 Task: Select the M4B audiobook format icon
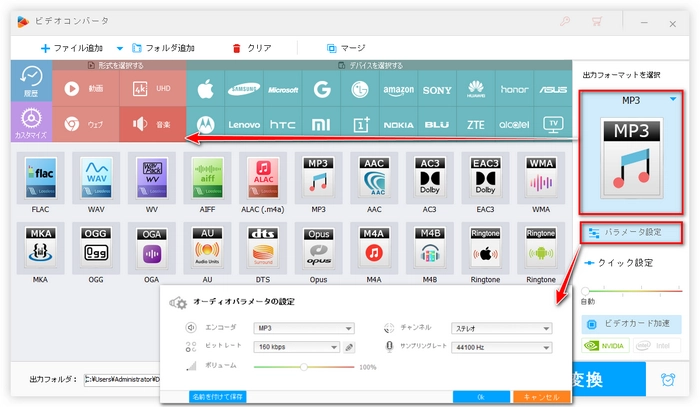click(x=430, y=248)
